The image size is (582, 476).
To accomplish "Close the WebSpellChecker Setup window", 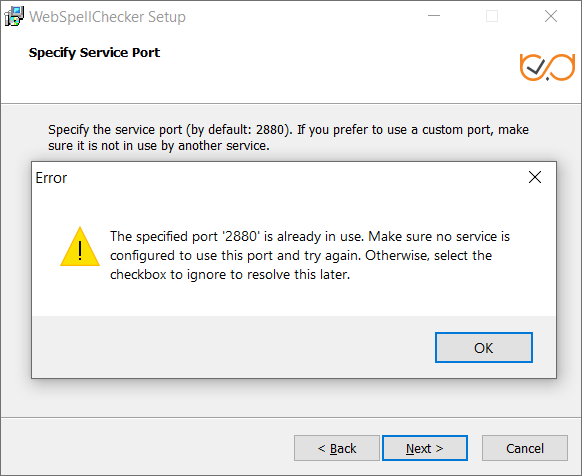I will 551,16.
